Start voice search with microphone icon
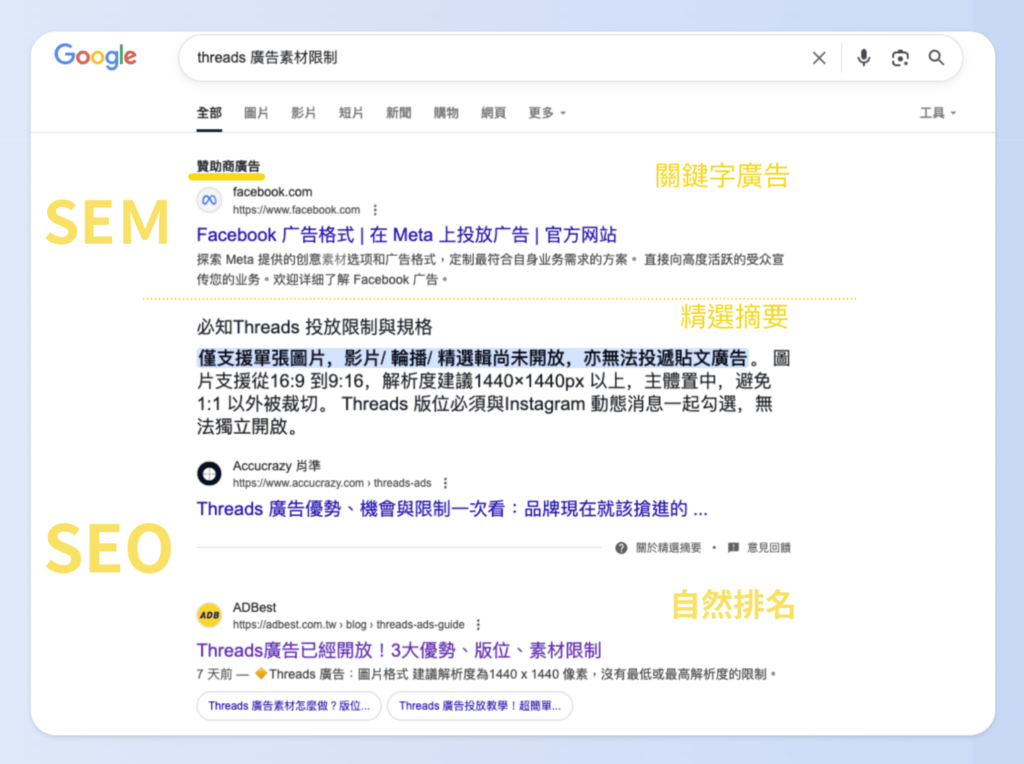Image resolution: width=1024 pixels, height=764 pixels. [864, 58]
